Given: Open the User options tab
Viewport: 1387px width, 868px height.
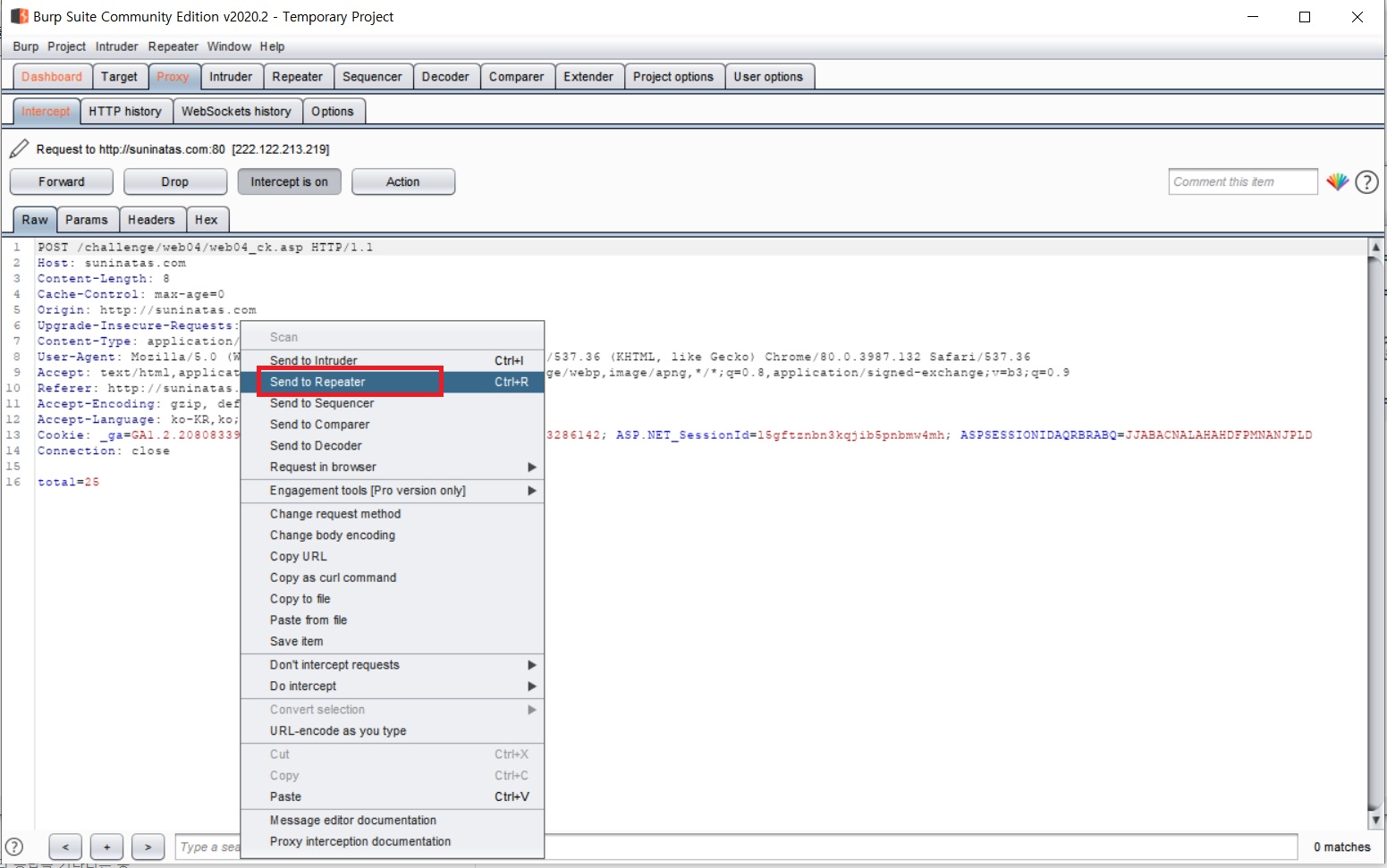Looking at the screenshot, I should [x=768, y=77].
